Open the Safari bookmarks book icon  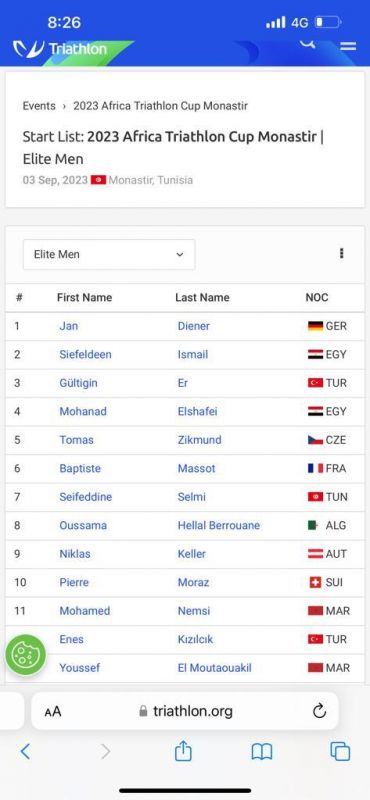[x=262, y=752]
